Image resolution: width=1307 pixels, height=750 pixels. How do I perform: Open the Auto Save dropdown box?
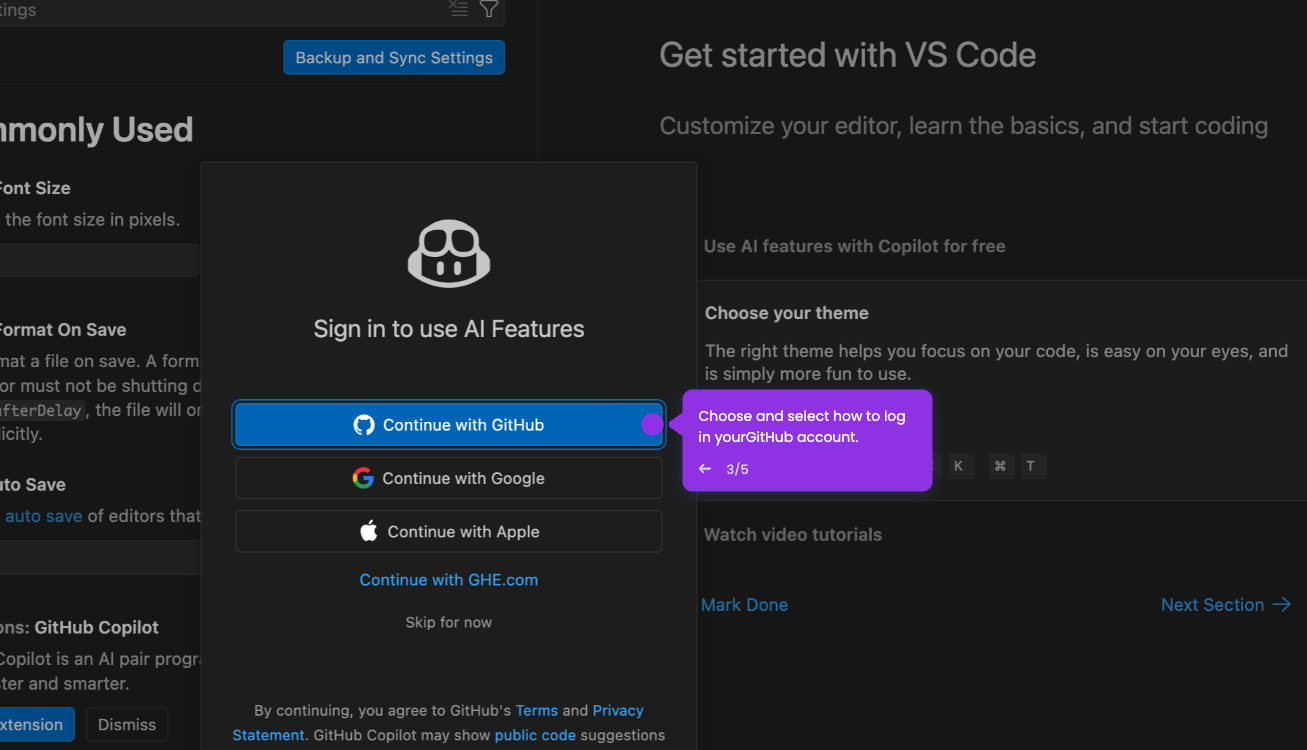(99, 557)
